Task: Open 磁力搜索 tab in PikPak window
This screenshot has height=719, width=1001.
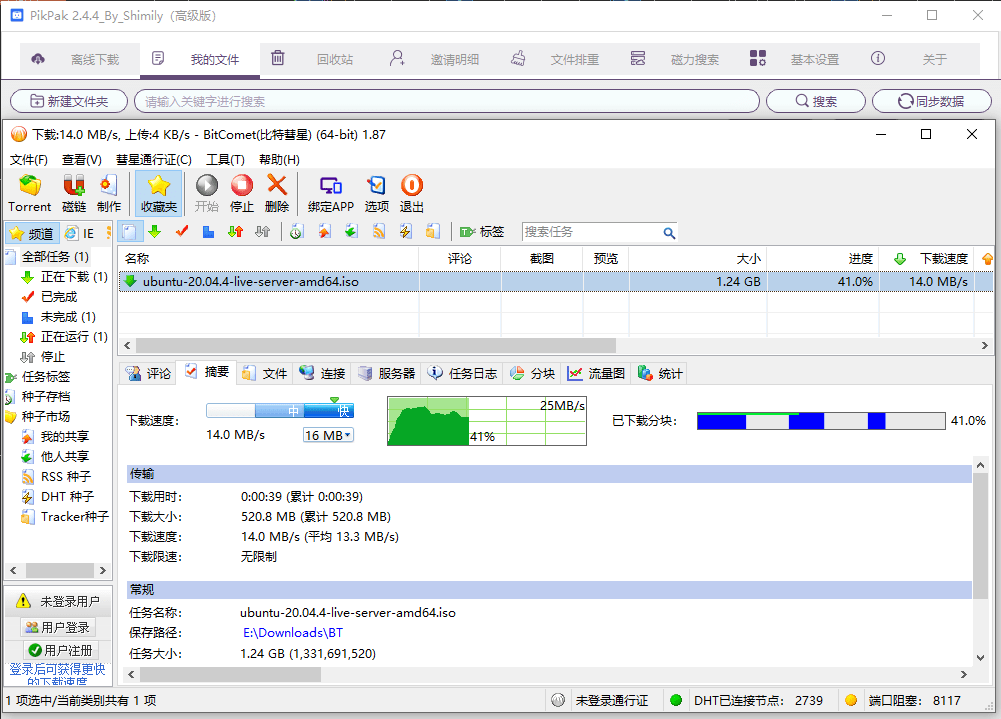Action: (x=681, y=60)
